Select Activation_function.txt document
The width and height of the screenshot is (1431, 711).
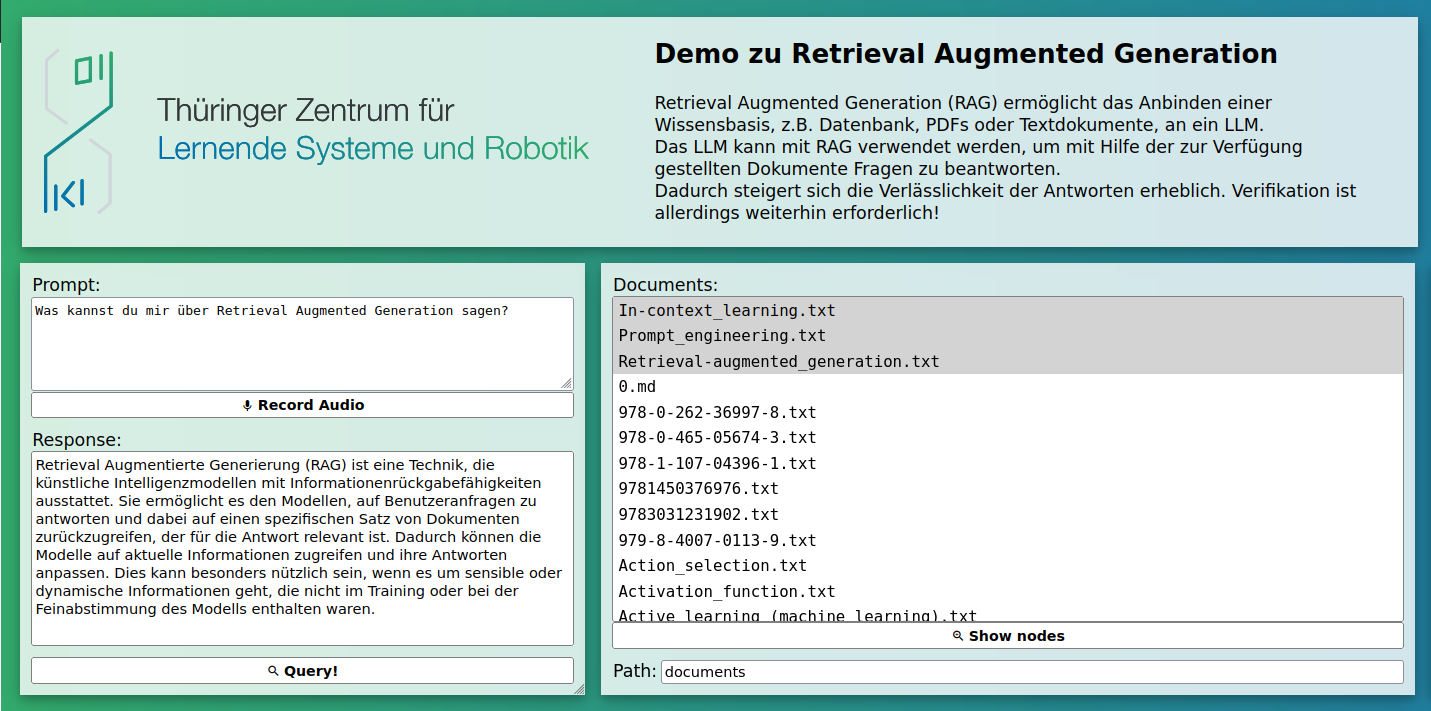726,592
